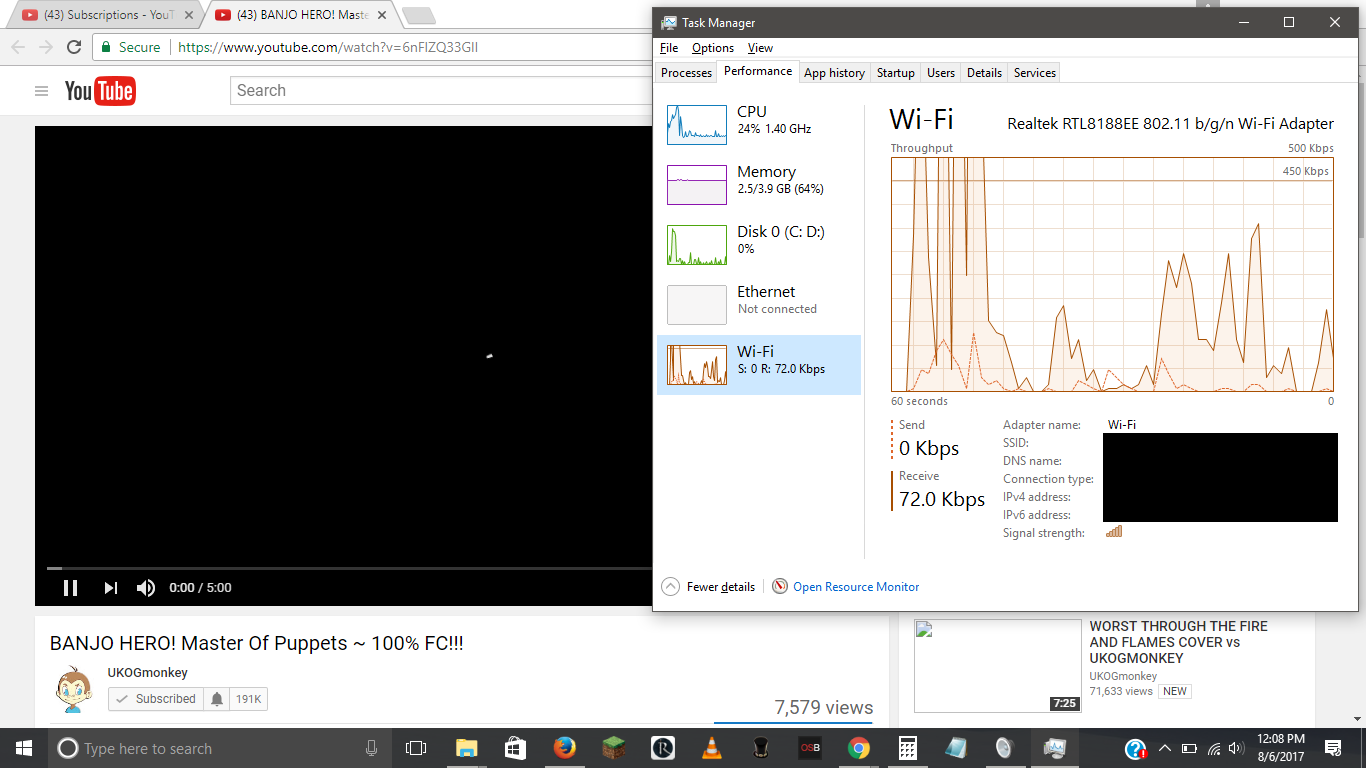This screenshot has width=1366, height=768.
Task: Click the notification bell for UKOGmonkey
Action: click(217, 699)
